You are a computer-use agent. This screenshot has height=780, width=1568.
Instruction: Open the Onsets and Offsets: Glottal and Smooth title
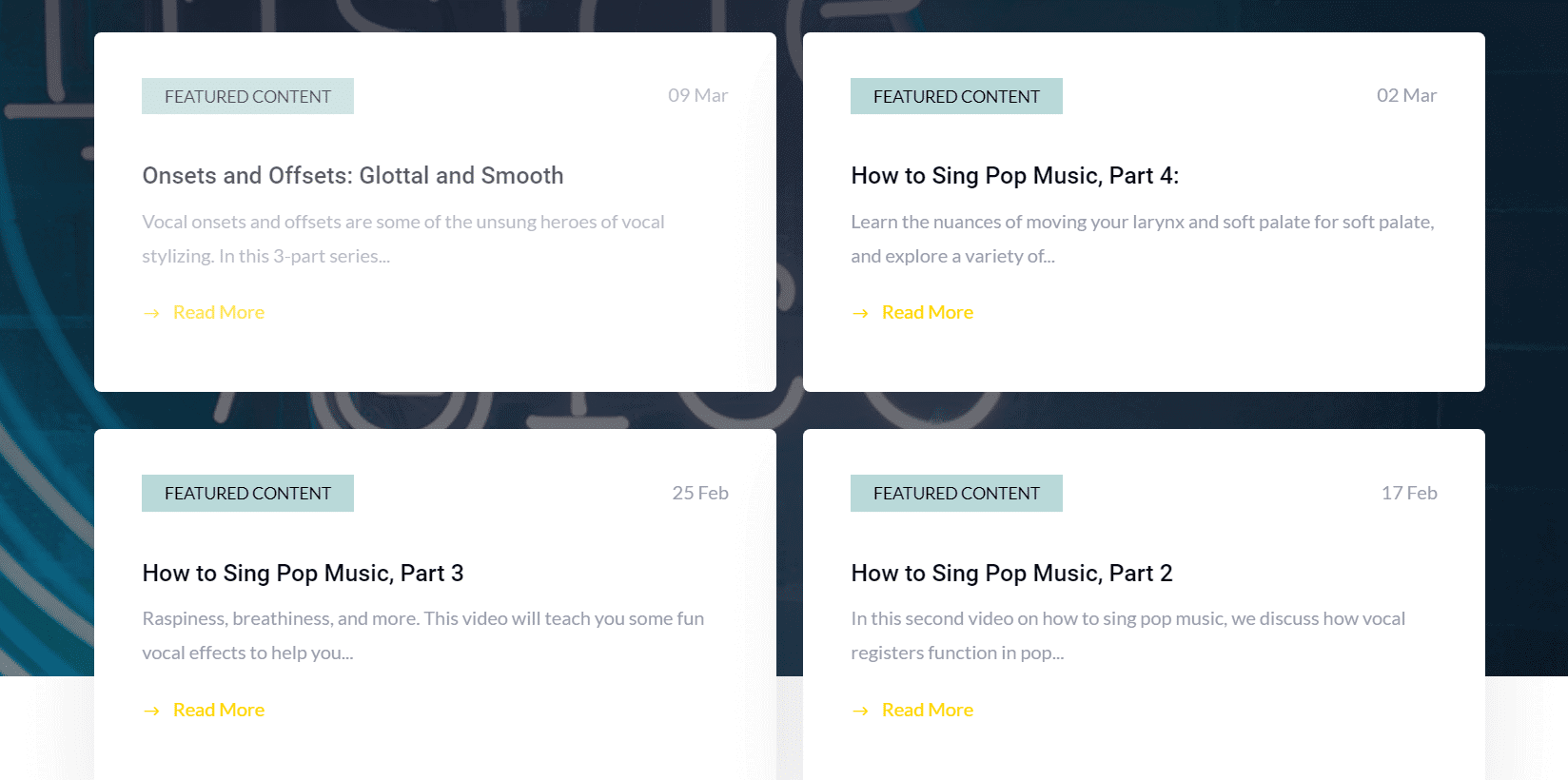tap(352, 176)
